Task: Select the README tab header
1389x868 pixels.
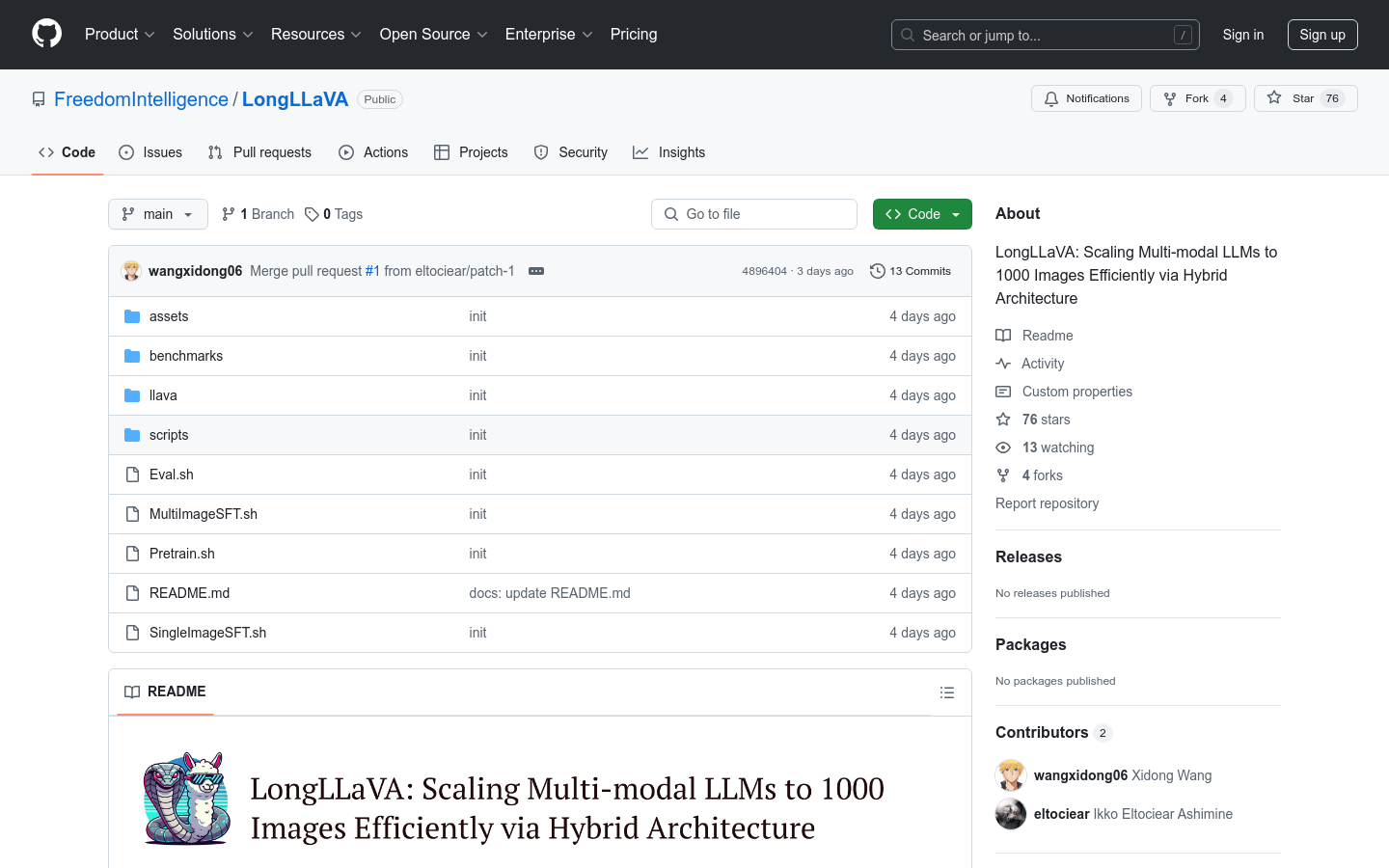Action: pyautogui.click(x=165, y=692)
